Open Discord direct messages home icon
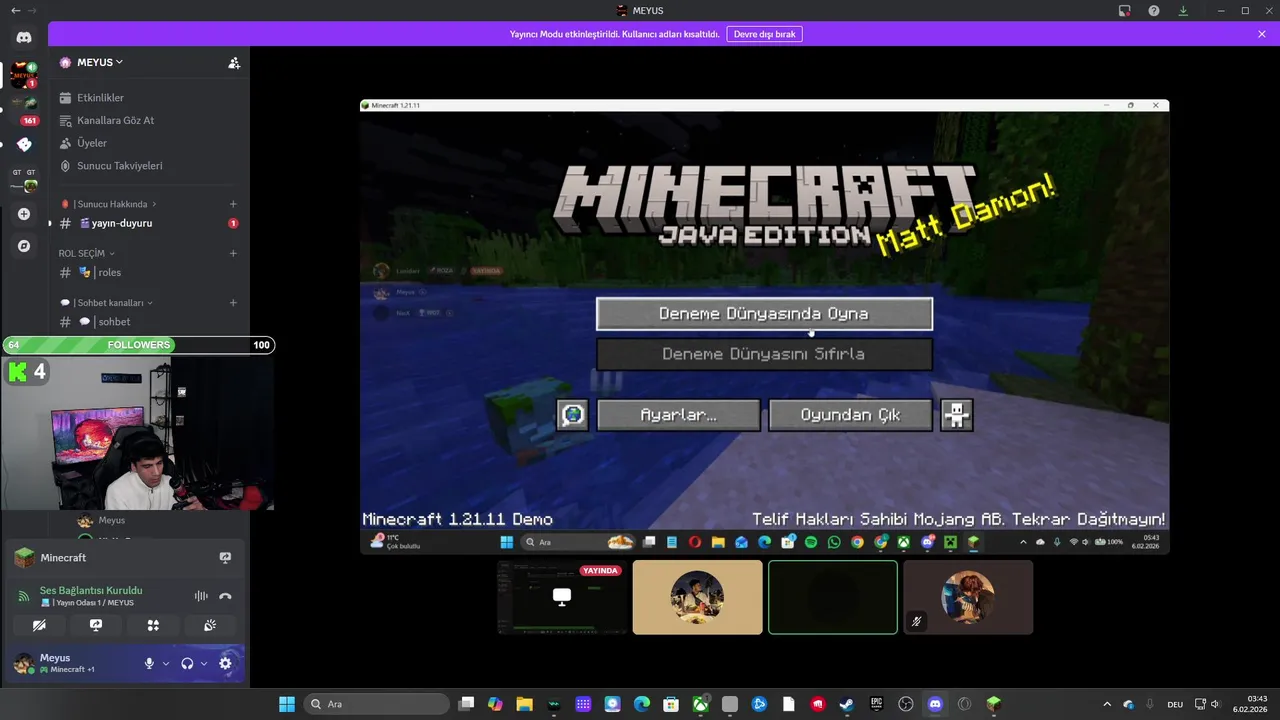 pos(24,37)
